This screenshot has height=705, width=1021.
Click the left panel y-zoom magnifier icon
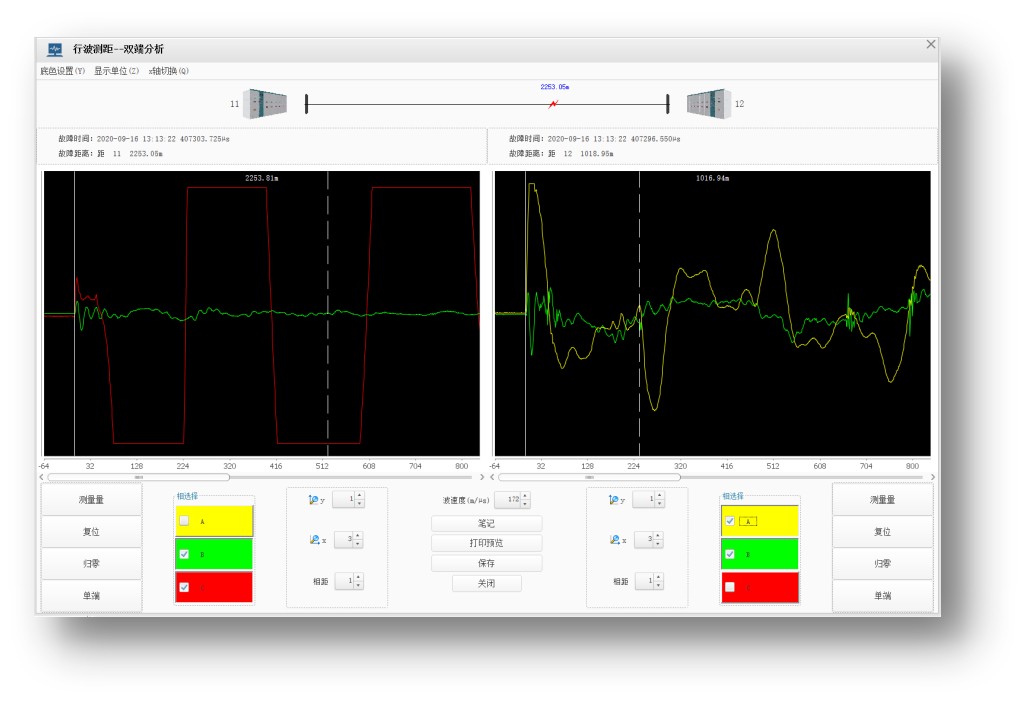click(x=313, y=500)
